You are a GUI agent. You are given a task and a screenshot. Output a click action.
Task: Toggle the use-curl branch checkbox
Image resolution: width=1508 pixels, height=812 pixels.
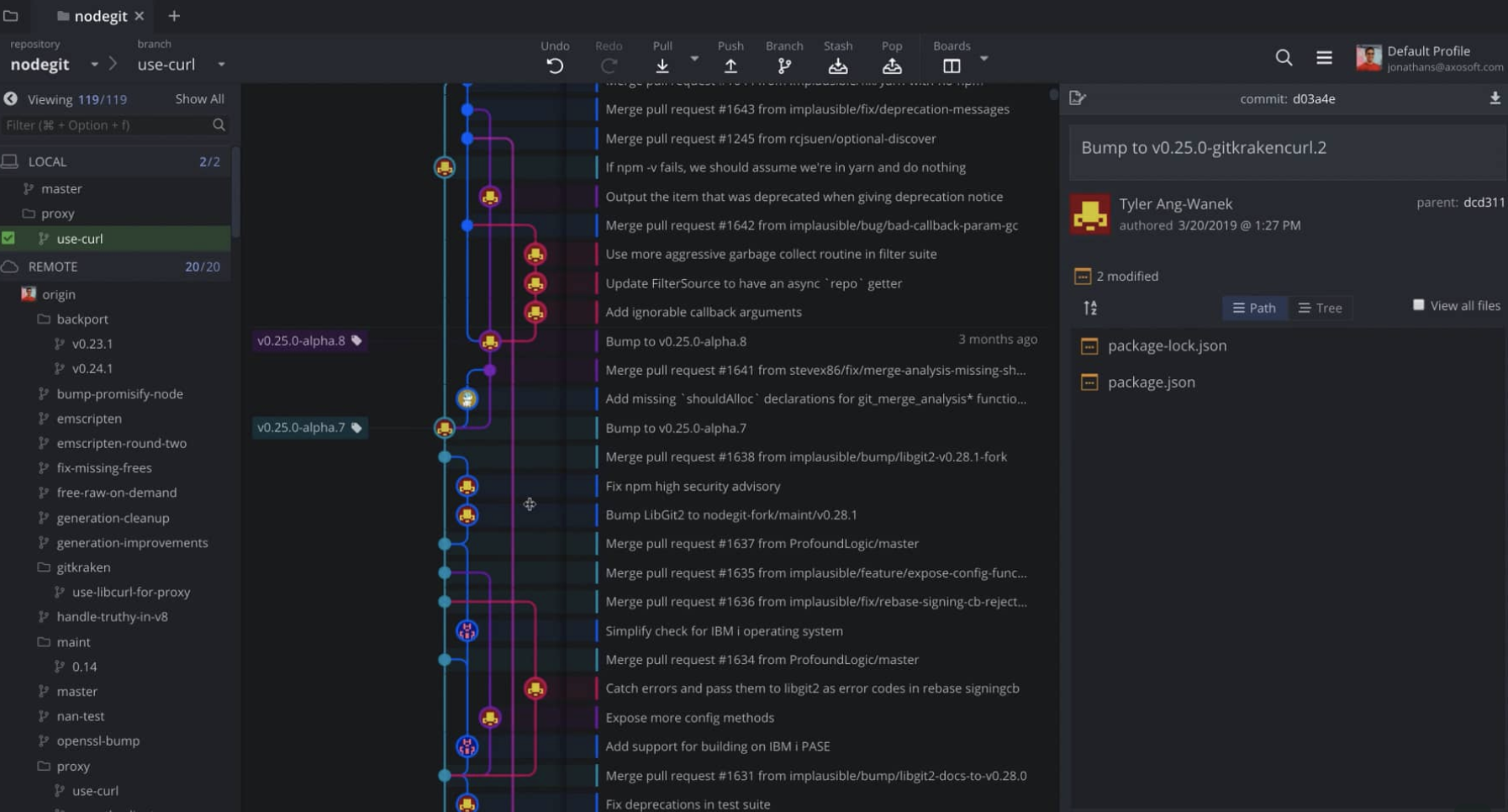pyautogui.click(x=8, y=239)
